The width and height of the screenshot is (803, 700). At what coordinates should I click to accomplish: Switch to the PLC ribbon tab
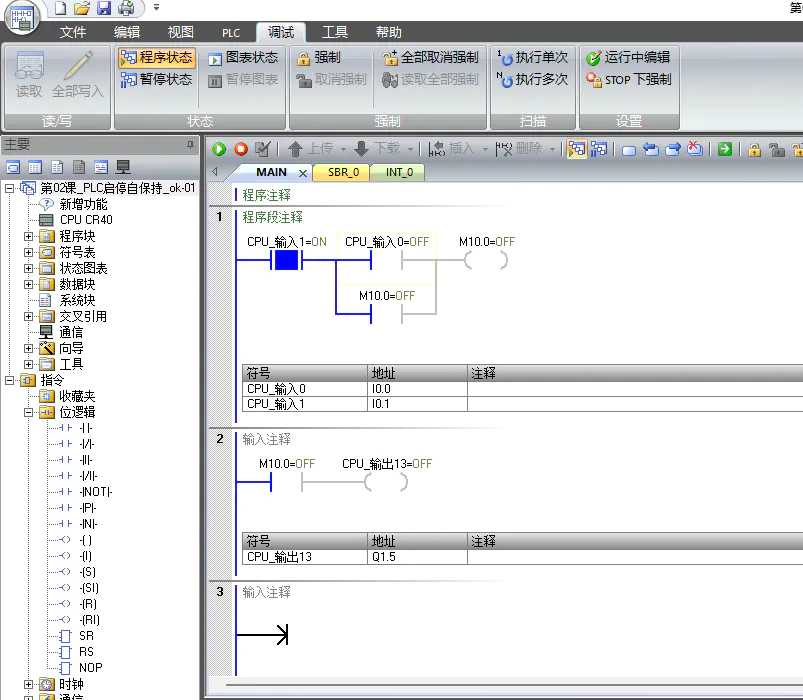(x=231, y=33)
